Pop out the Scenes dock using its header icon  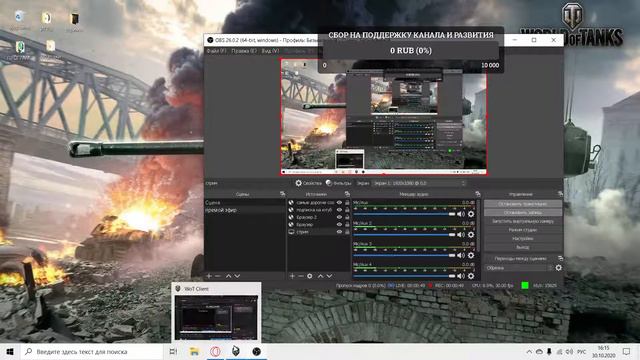[x=282, y=194]
